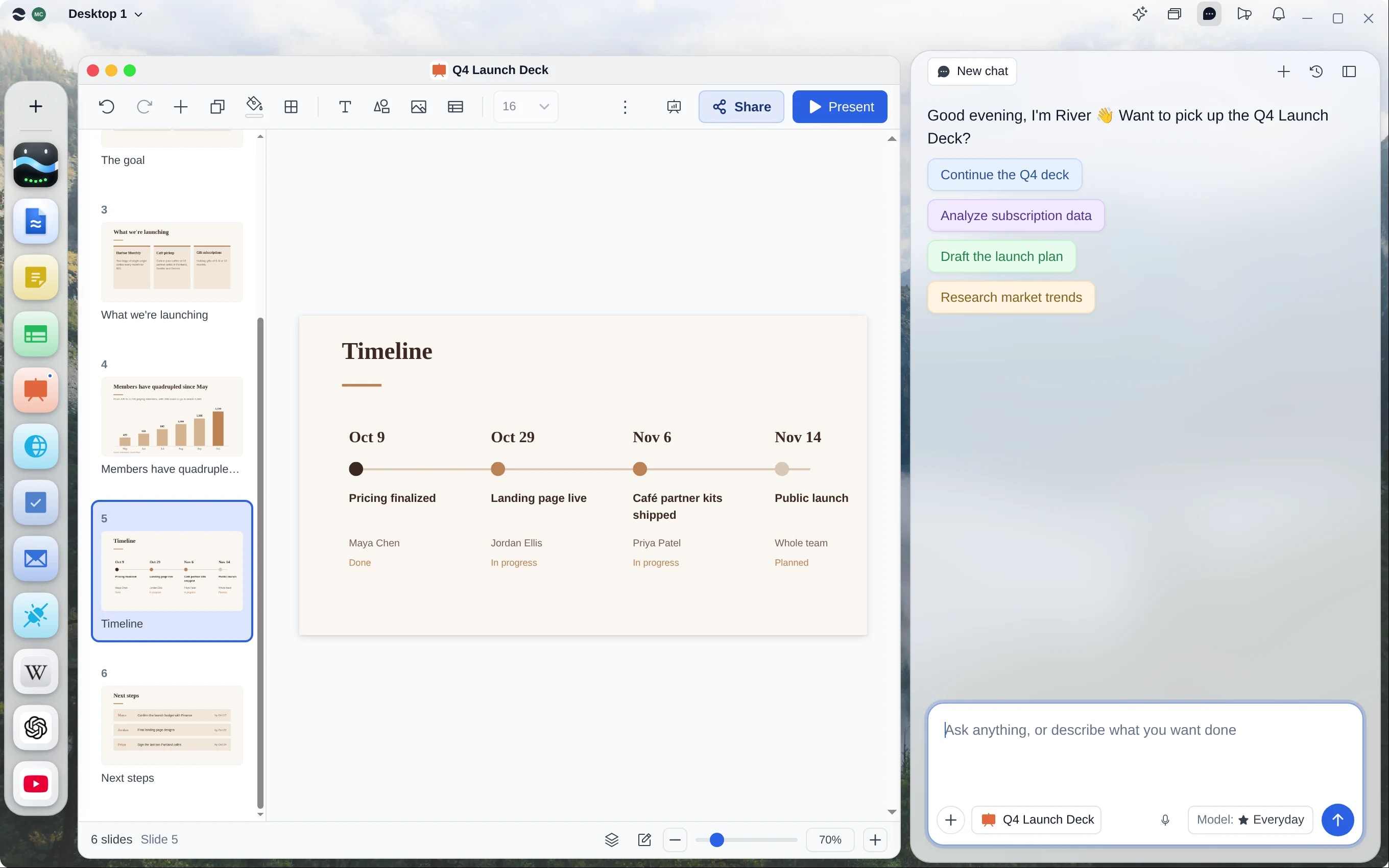Zoom out with the minus button
The height and width of the screenshot is (868, 1389).
click(675, 840)
